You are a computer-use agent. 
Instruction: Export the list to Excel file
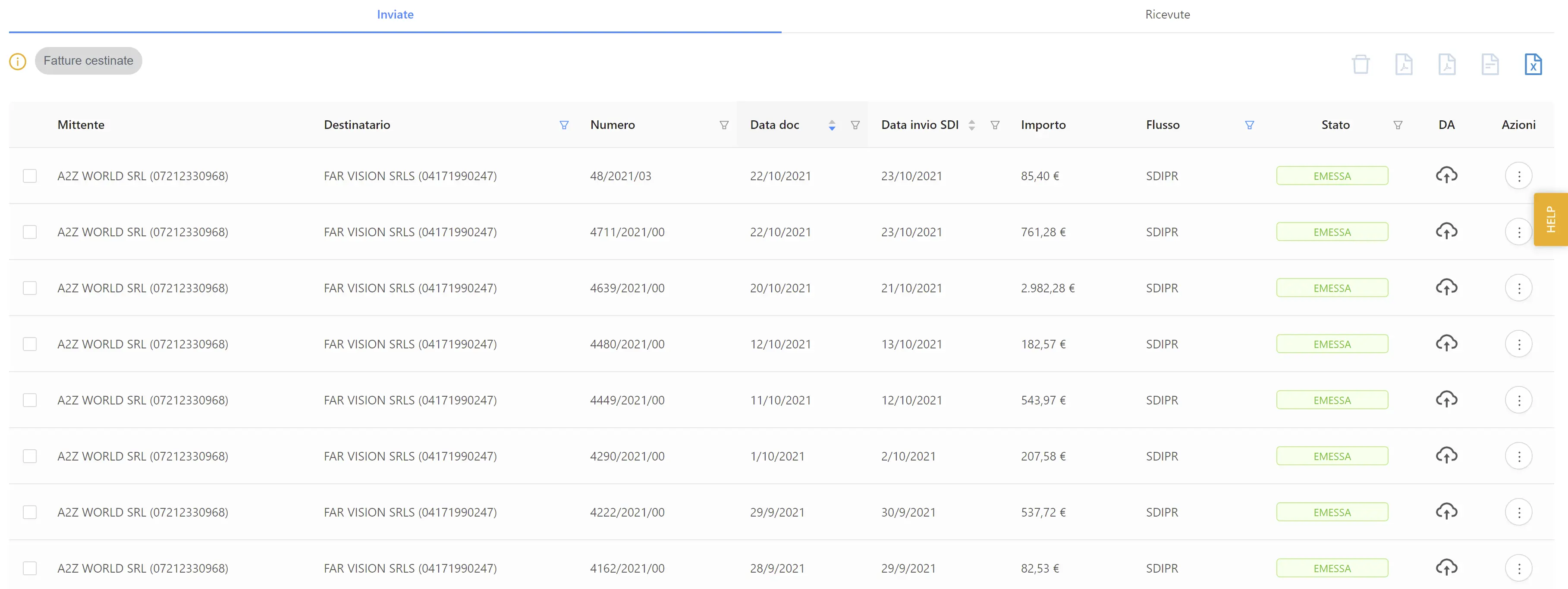point(1533,64)
